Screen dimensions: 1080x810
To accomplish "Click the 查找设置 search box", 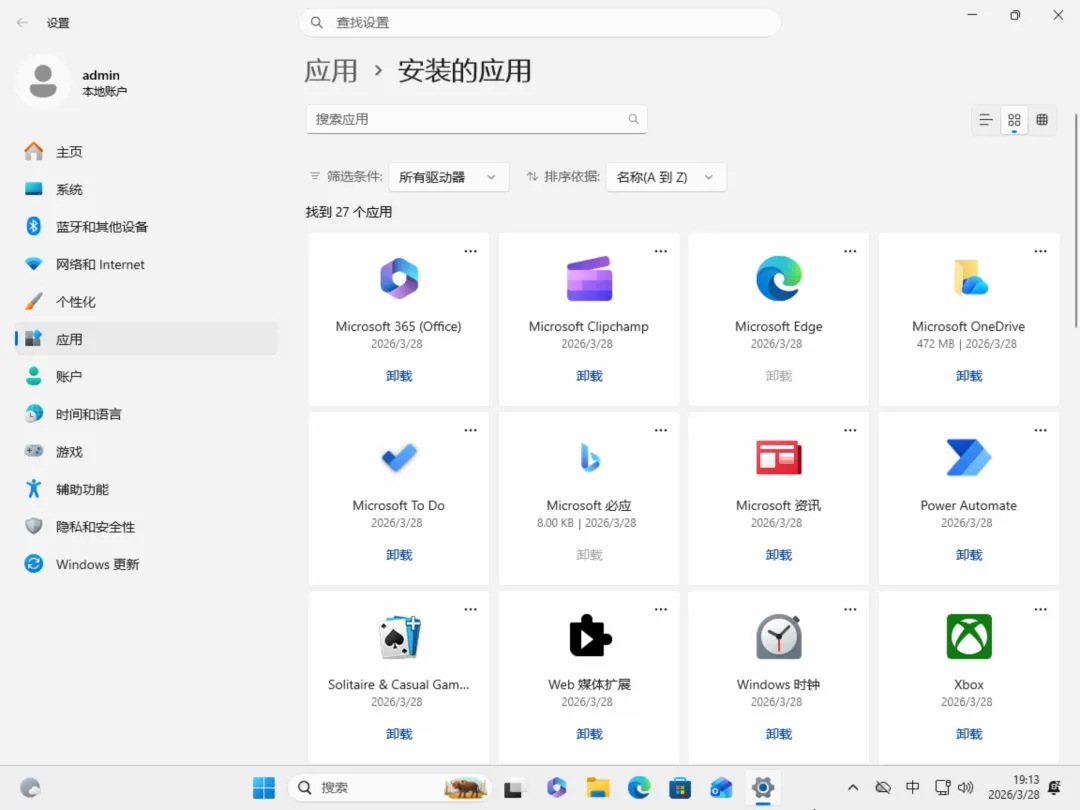I will 540,23.
